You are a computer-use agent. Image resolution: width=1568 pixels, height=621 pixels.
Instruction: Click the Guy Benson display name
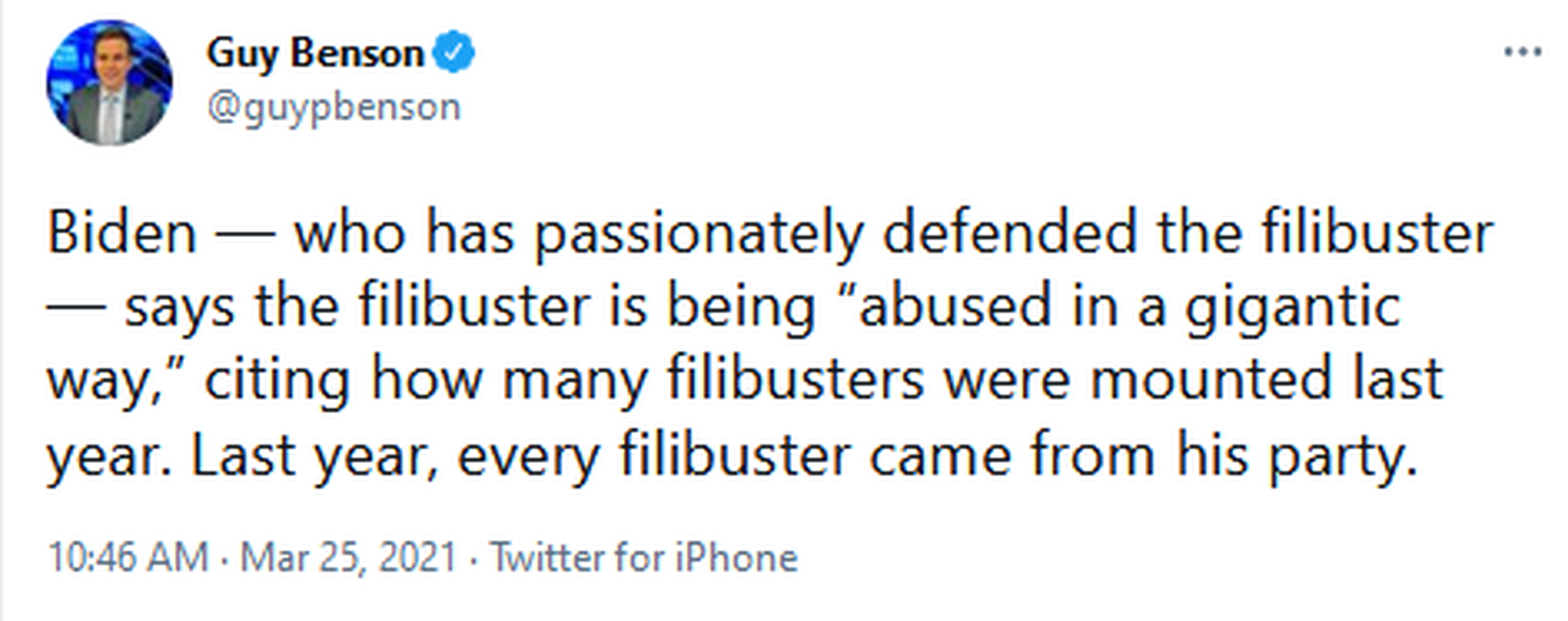pos(315,53)
